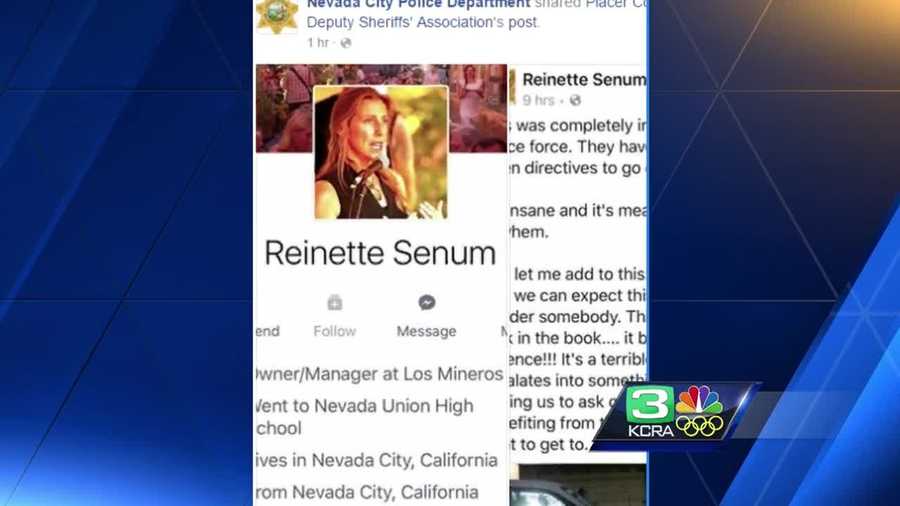This screenshot has height=506, width=900.
Task: Click globe privacy icon next to 9 hrs
Action: [575, 100]
